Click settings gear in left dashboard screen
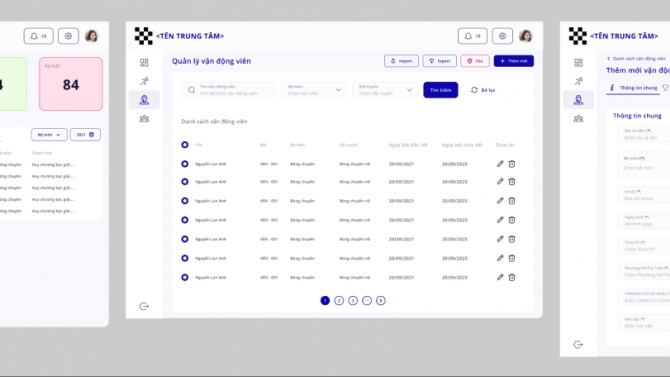The height and width of the screenshot is (377, 670). point(68,36)
